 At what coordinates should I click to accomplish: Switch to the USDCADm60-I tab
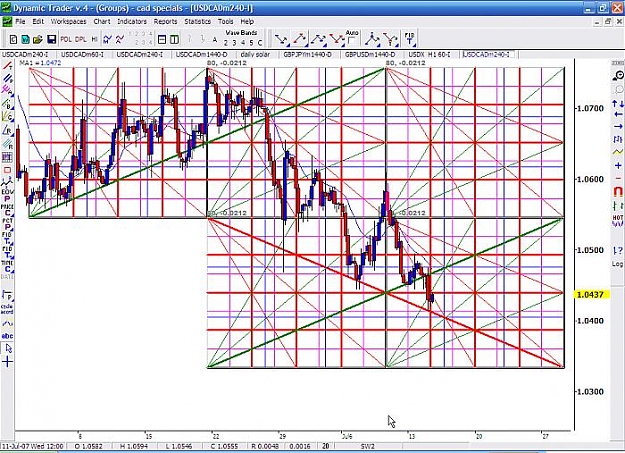(x=83, y=54)
